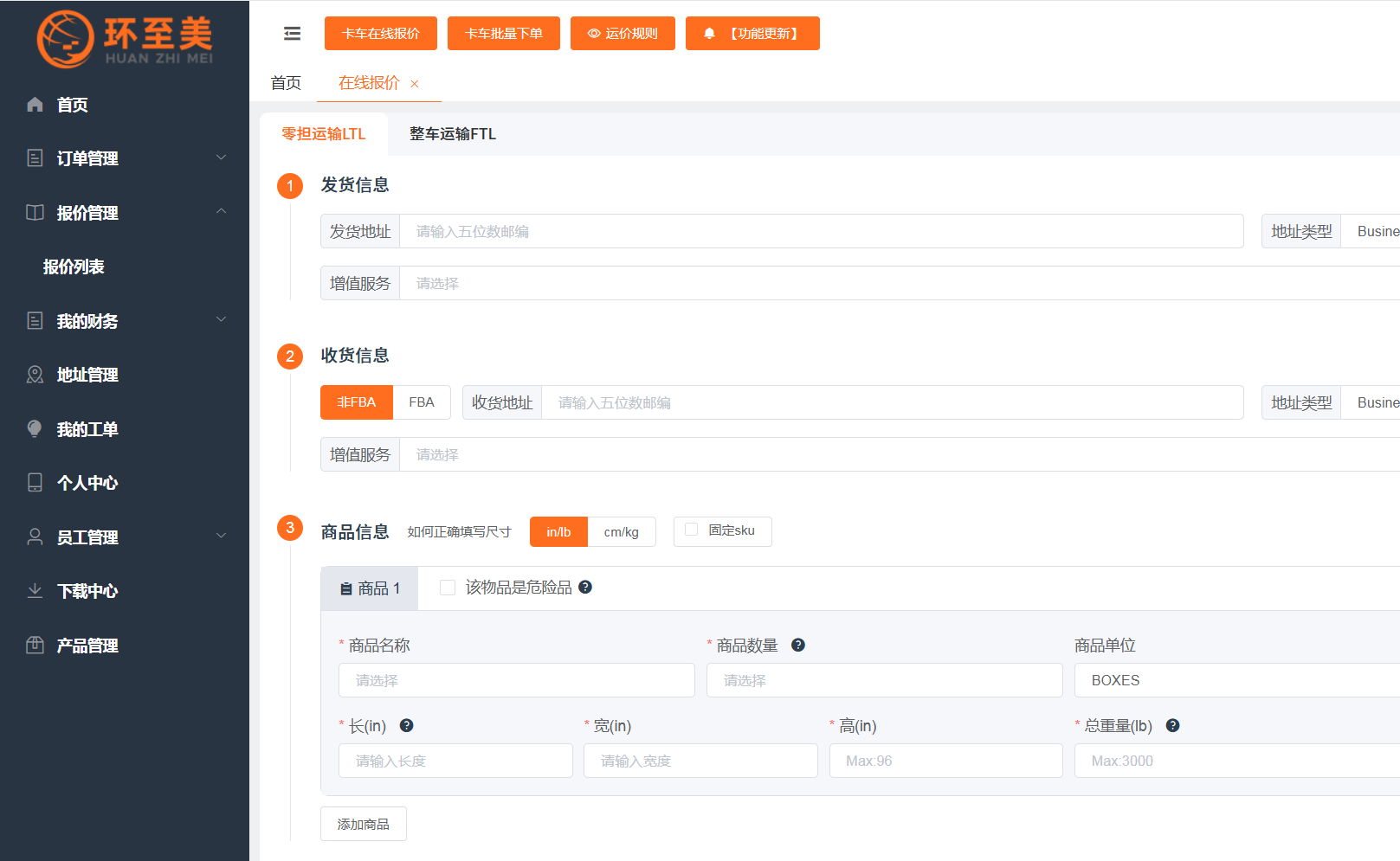Click the 卡车批量下单 button
The height and width of the screenshot is (861, 1400).
coord(504,34)
